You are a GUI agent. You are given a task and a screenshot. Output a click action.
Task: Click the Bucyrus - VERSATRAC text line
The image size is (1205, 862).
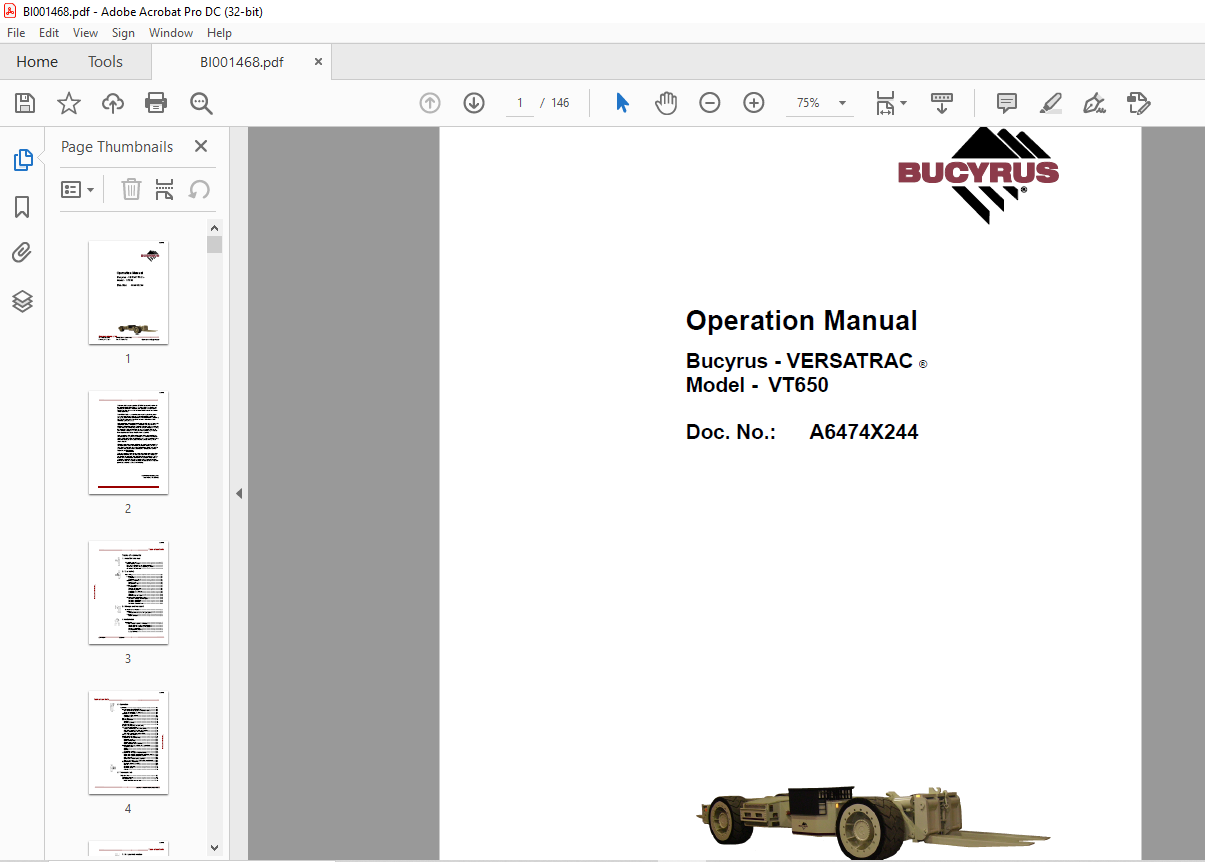(806, 361)
